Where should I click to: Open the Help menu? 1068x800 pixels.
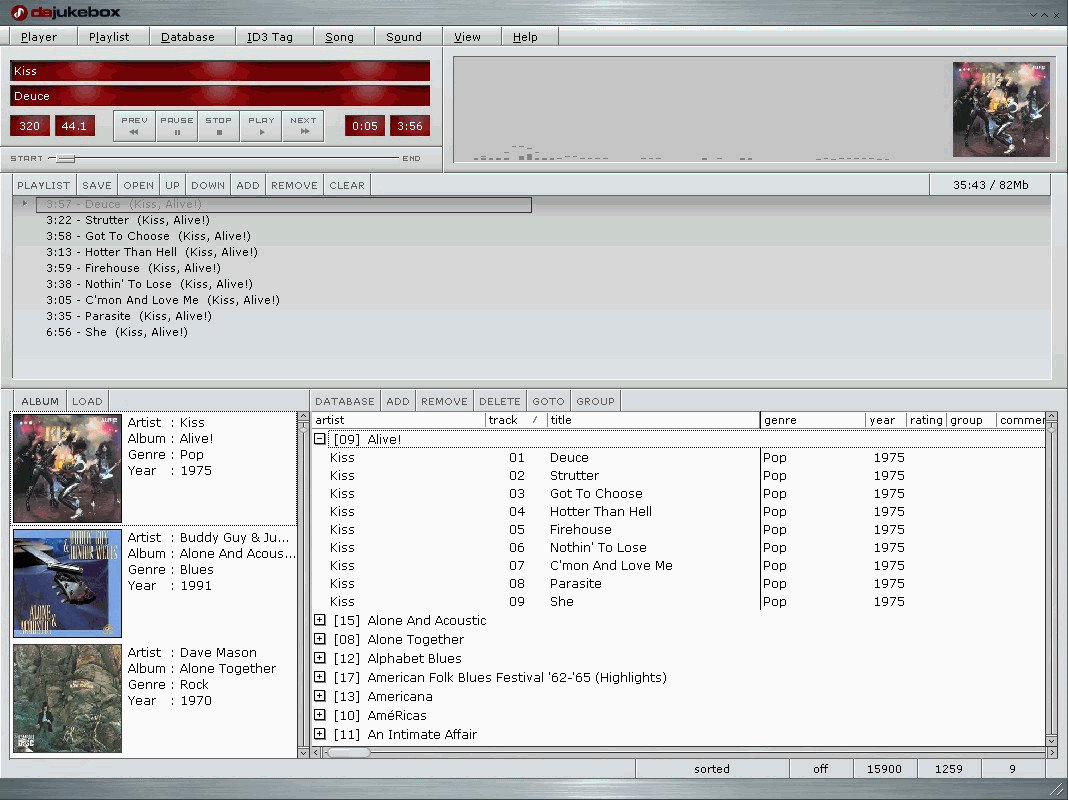(x=525, y=37)
